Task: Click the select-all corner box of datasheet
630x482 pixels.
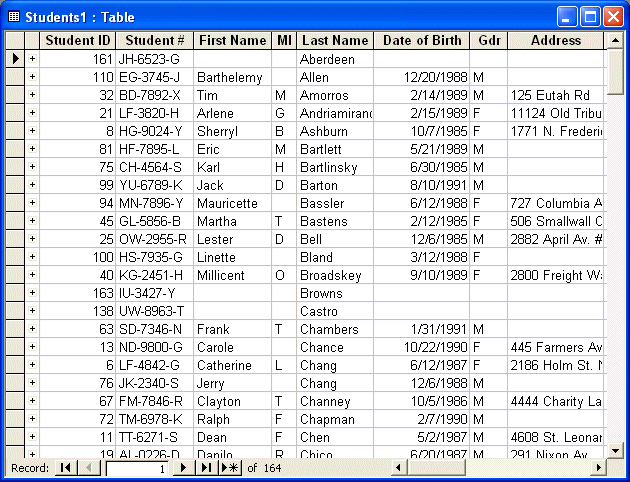Action: click(15, 41)
